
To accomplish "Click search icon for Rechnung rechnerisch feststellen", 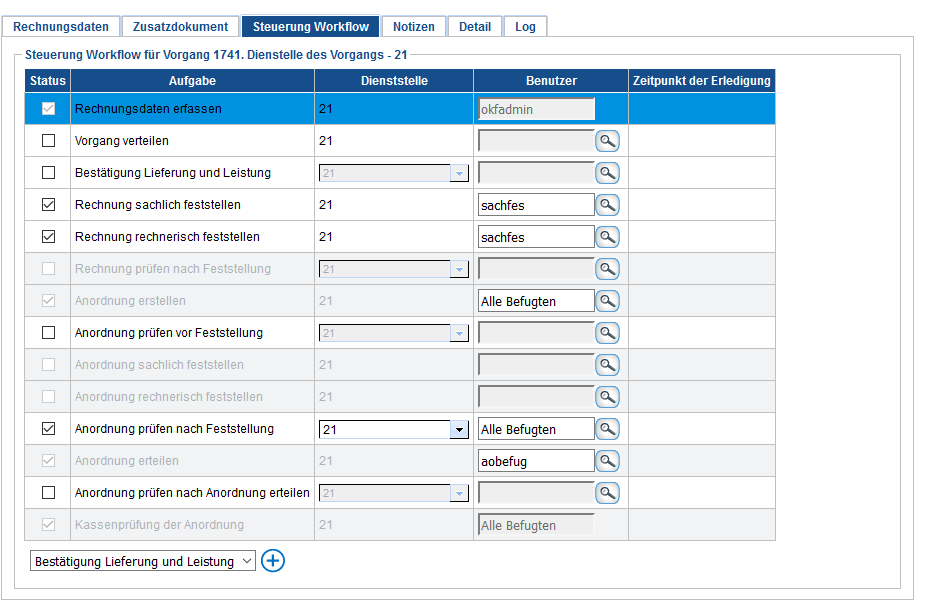I will click(x=607, y=237).
